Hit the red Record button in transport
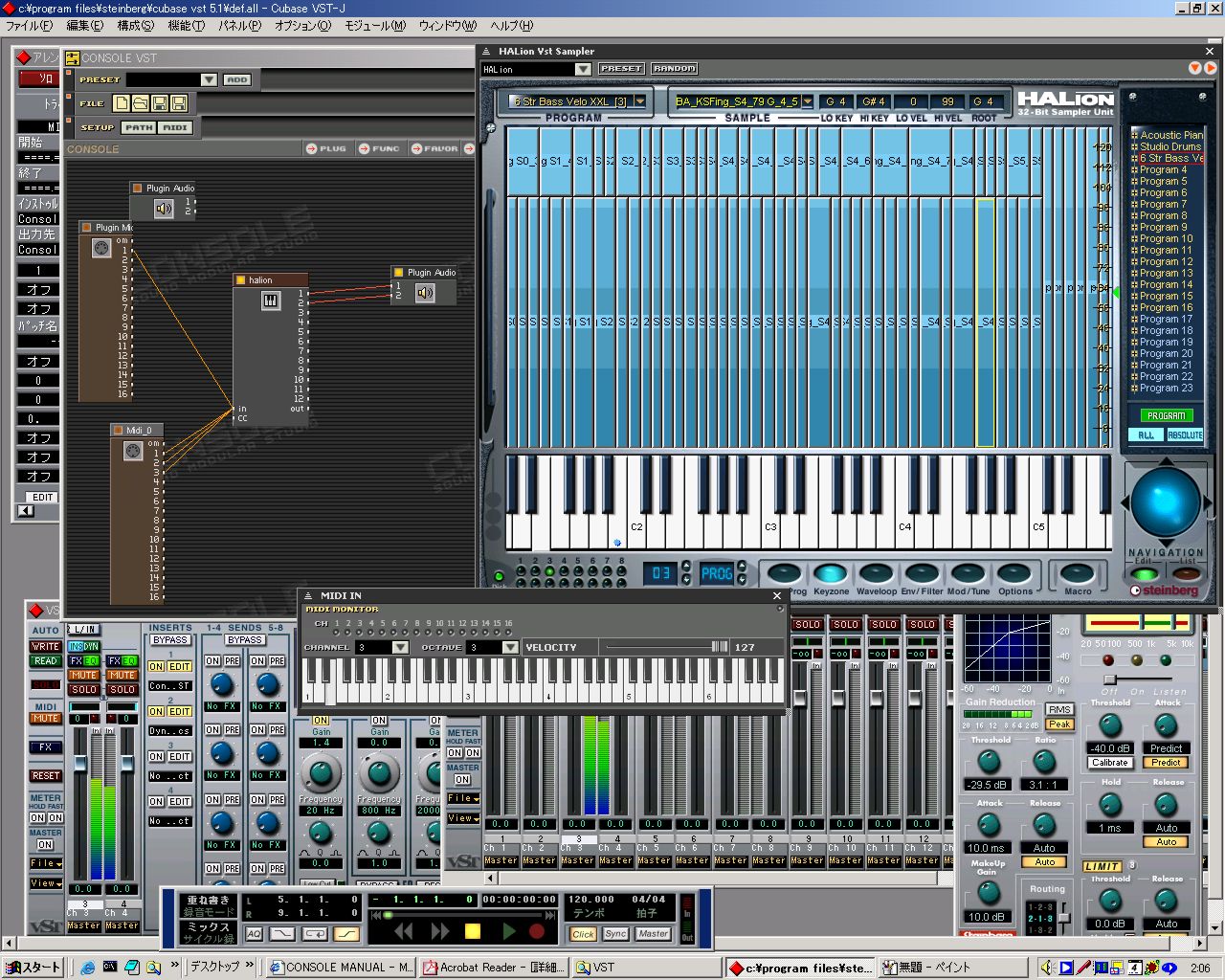This screenshot has height=980, width=1225. tap(537, 930)
